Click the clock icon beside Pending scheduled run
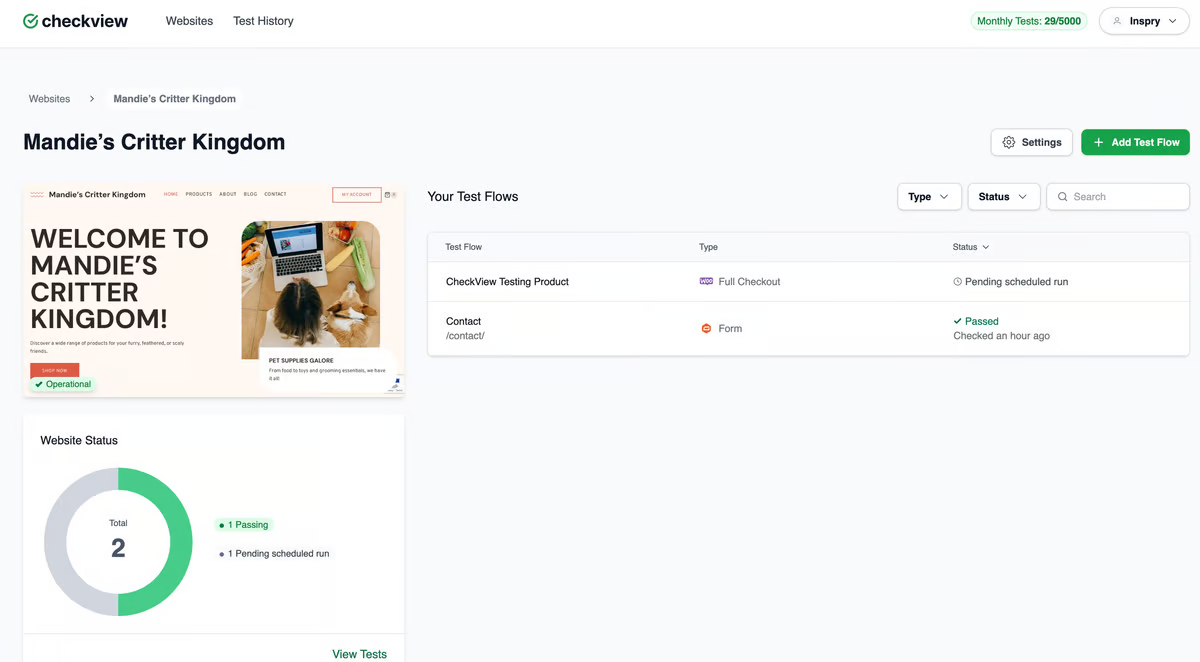 click(957, 281)
